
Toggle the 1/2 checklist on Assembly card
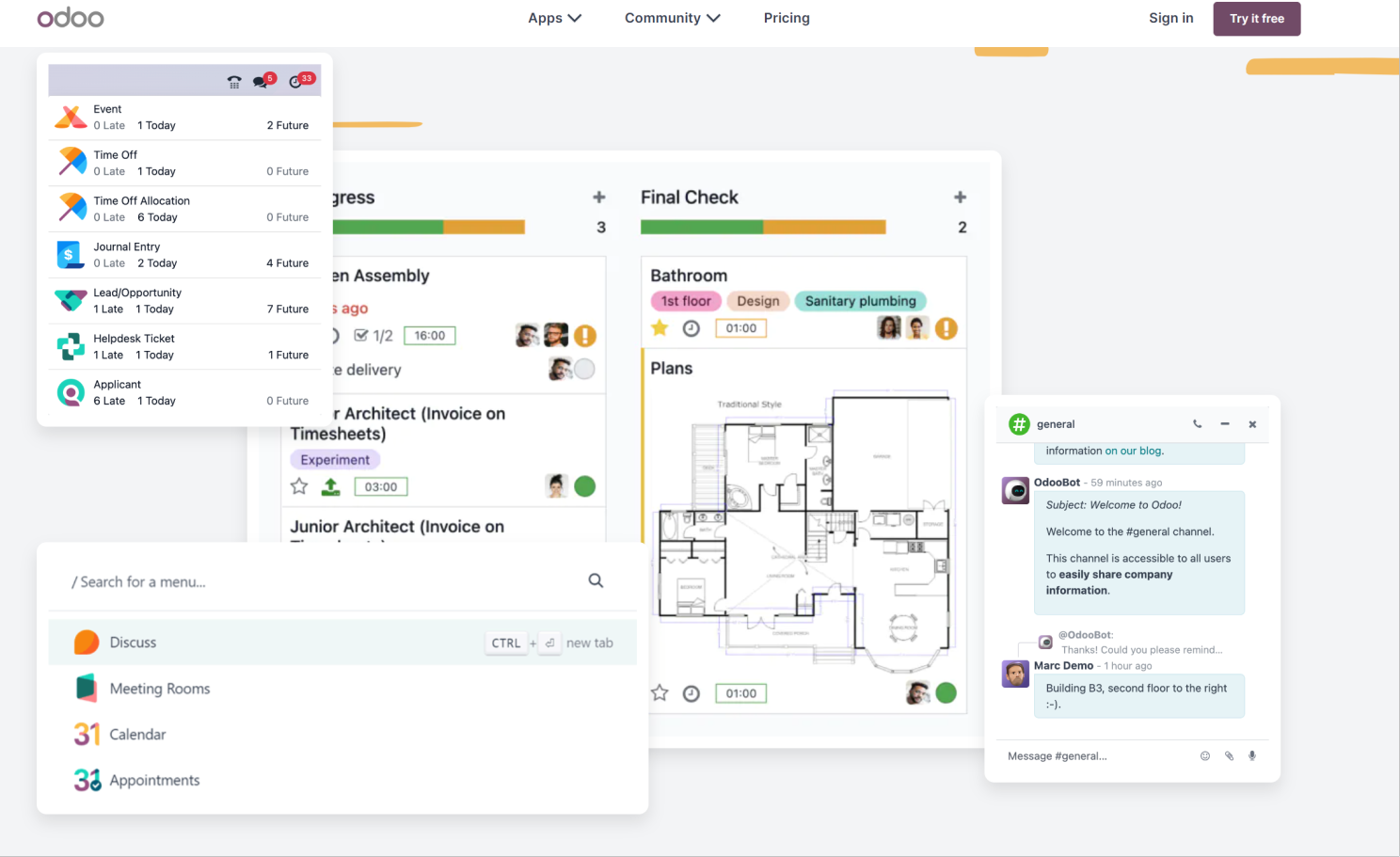pyautogui.click(x=373, y=336)
